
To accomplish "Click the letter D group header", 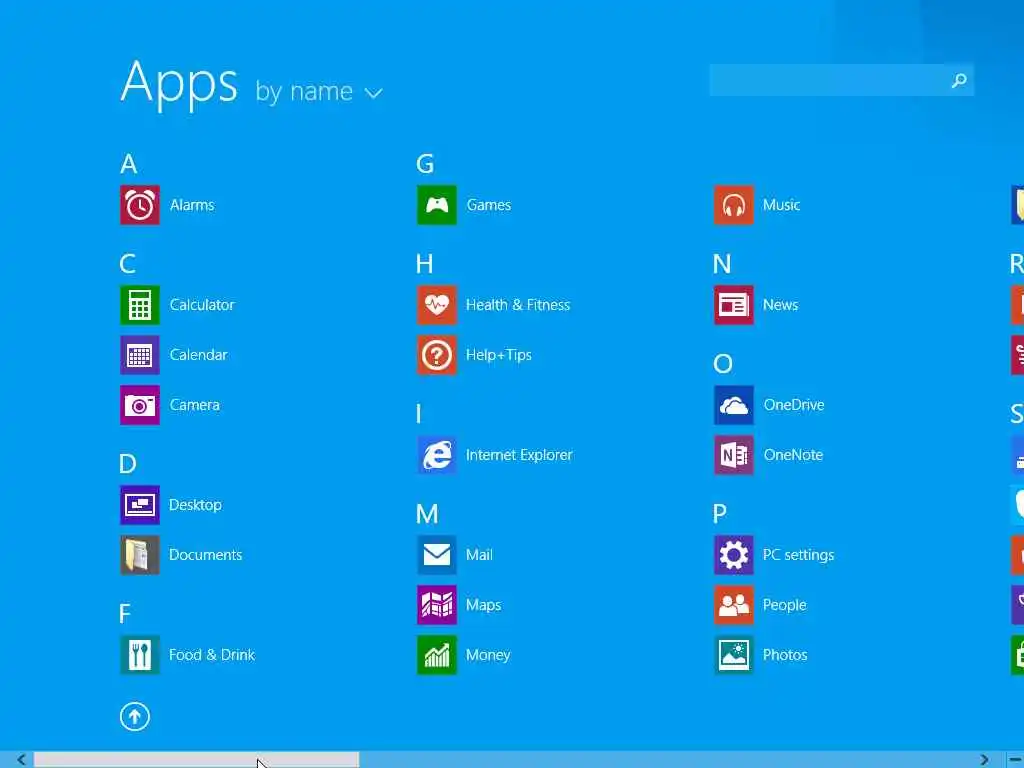I will pos(128,464).
